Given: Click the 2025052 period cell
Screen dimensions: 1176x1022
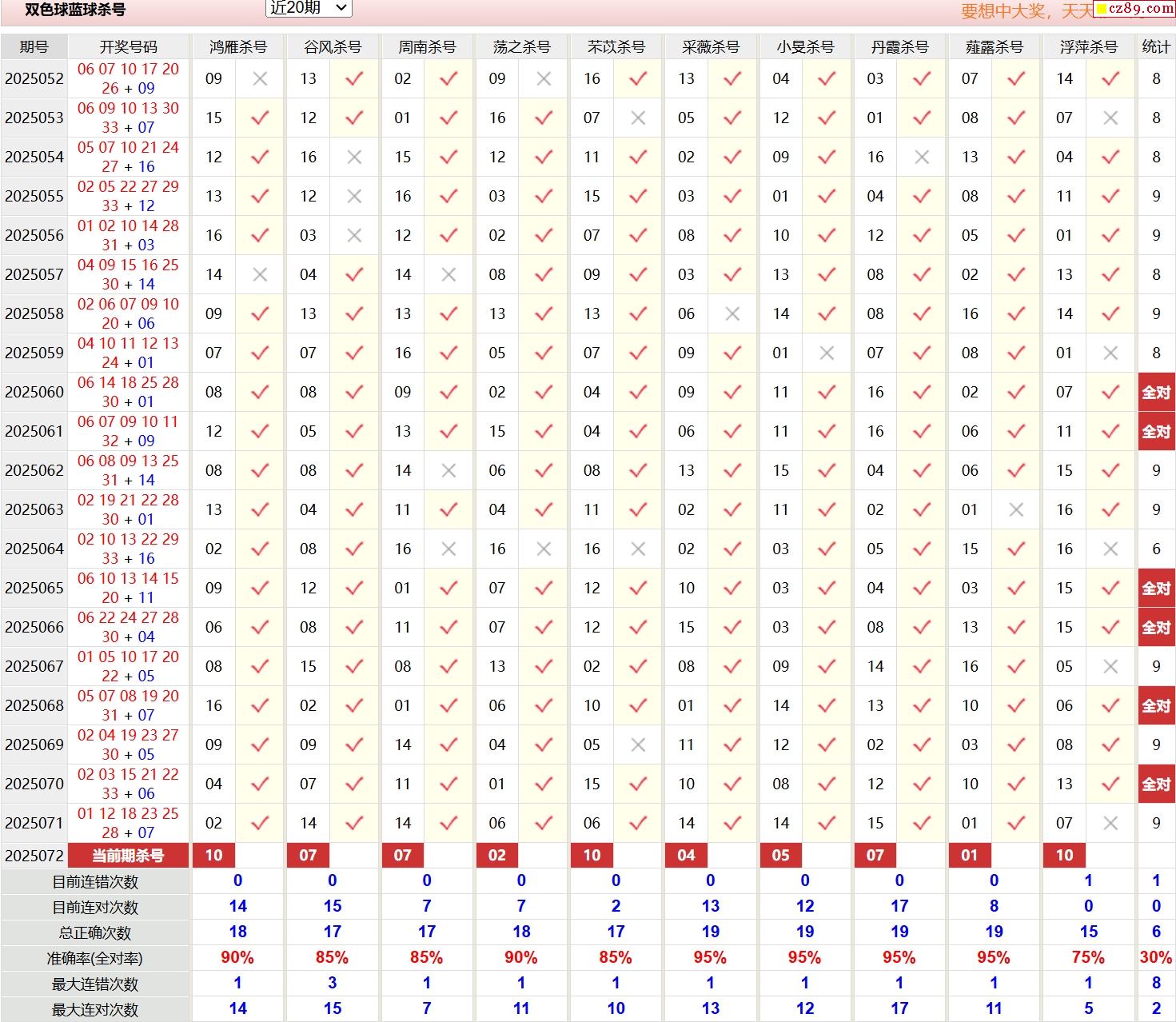Looking at the screenshot, I should (x=34, y=78).
